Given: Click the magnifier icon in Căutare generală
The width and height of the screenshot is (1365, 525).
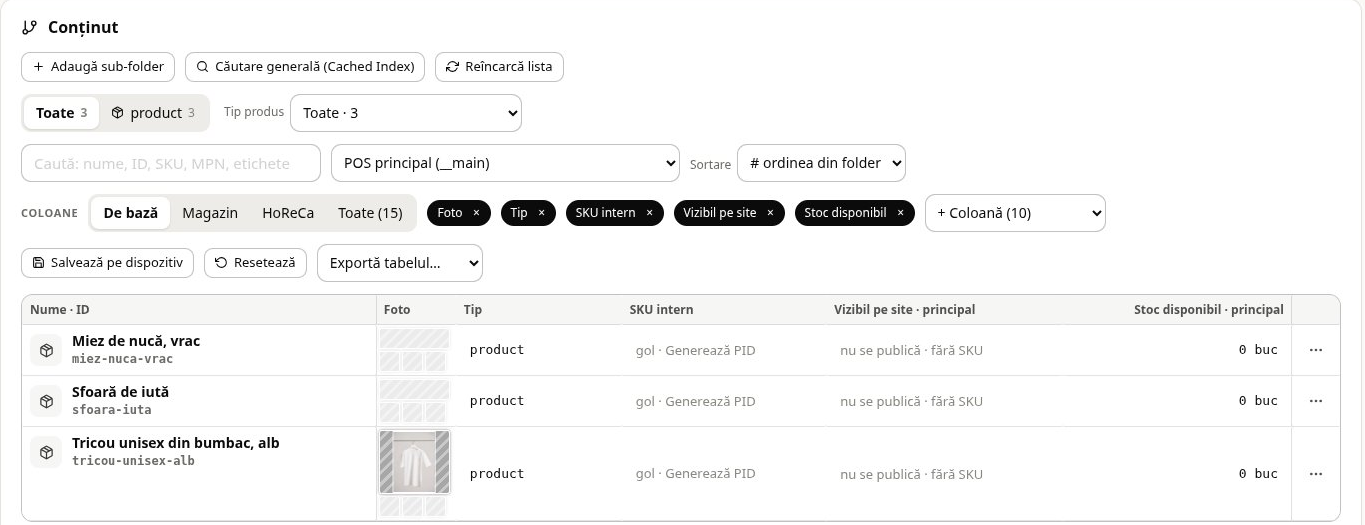Looking at the screenshot, I should point(203,67).
